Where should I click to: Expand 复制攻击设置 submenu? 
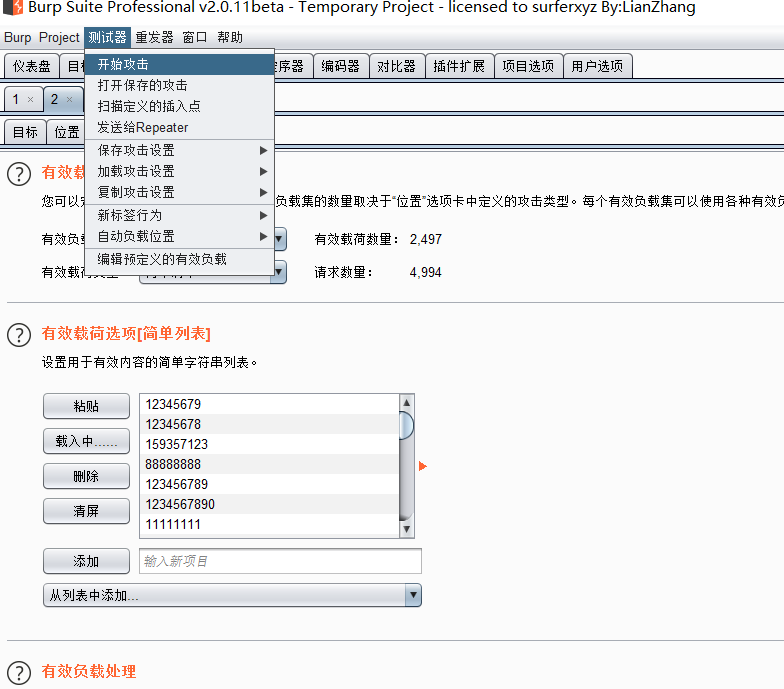[180, 192]
